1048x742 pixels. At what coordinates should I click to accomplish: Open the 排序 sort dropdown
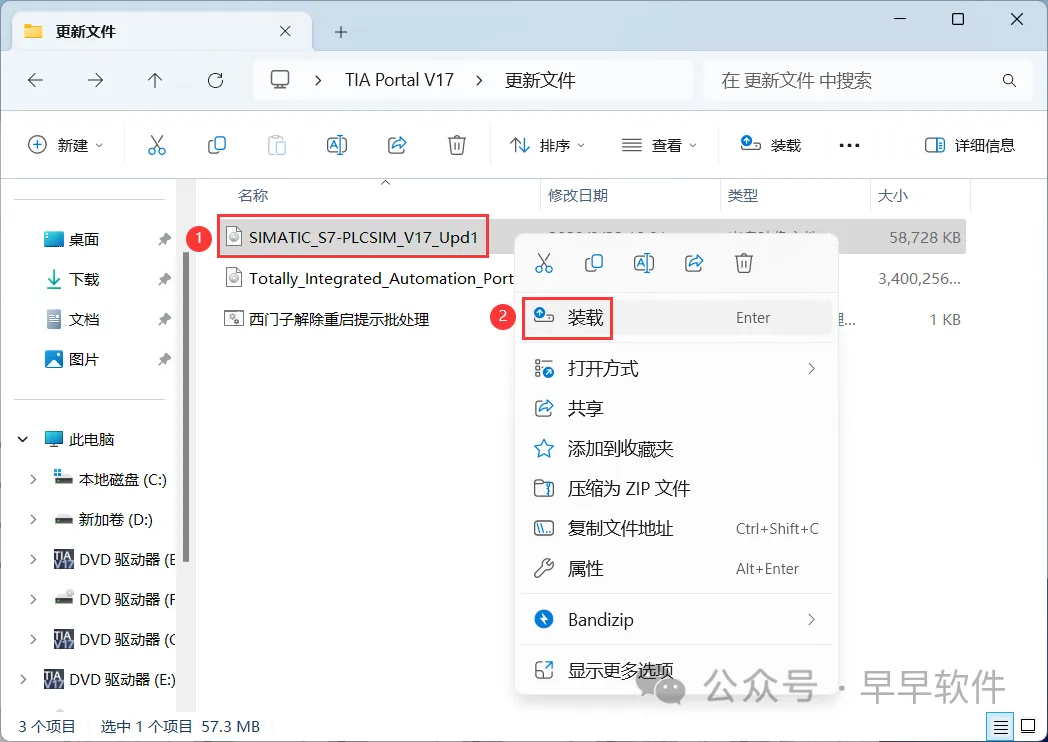click(547, 145)
